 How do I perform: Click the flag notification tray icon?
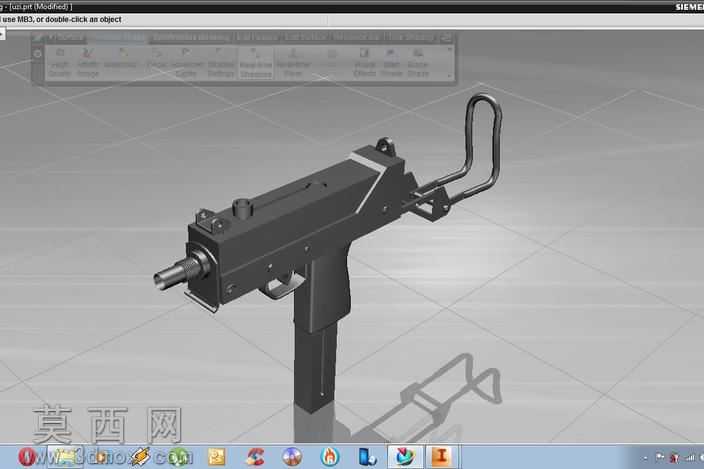pos(660,458)
